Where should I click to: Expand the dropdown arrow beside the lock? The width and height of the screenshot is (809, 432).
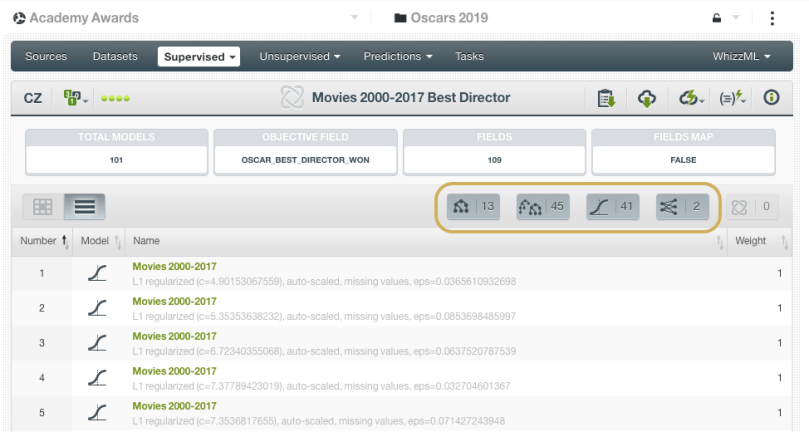736,18
